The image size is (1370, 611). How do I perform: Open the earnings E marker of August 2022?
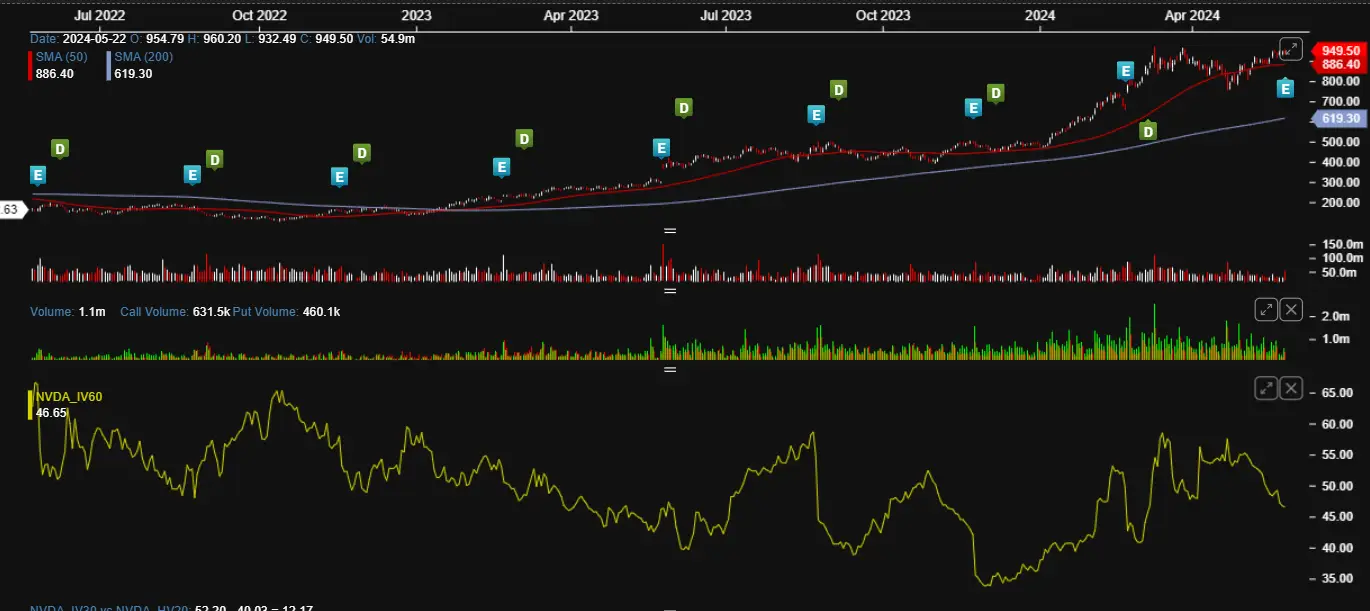(x=193, y=175)
